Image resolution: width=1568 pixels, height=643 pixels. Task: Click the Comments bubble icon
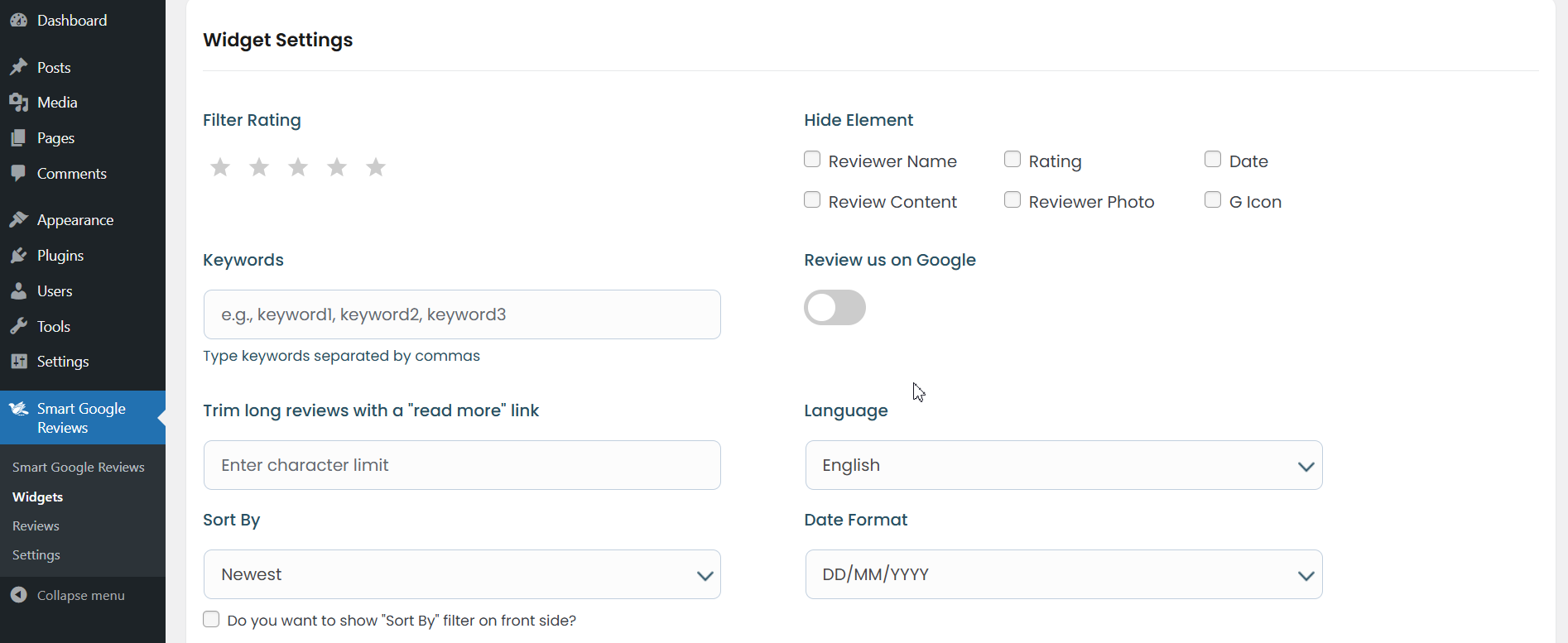click(x=19, y=174)
